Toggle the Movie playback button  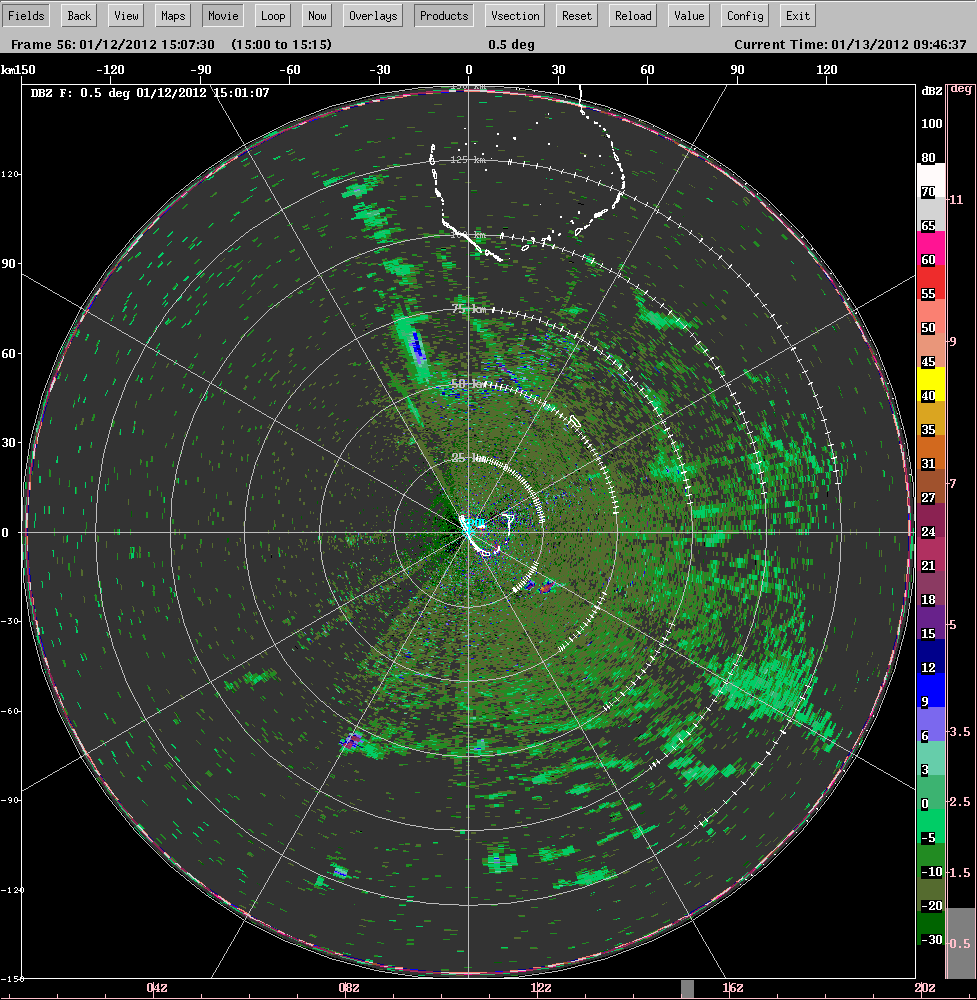223,16
